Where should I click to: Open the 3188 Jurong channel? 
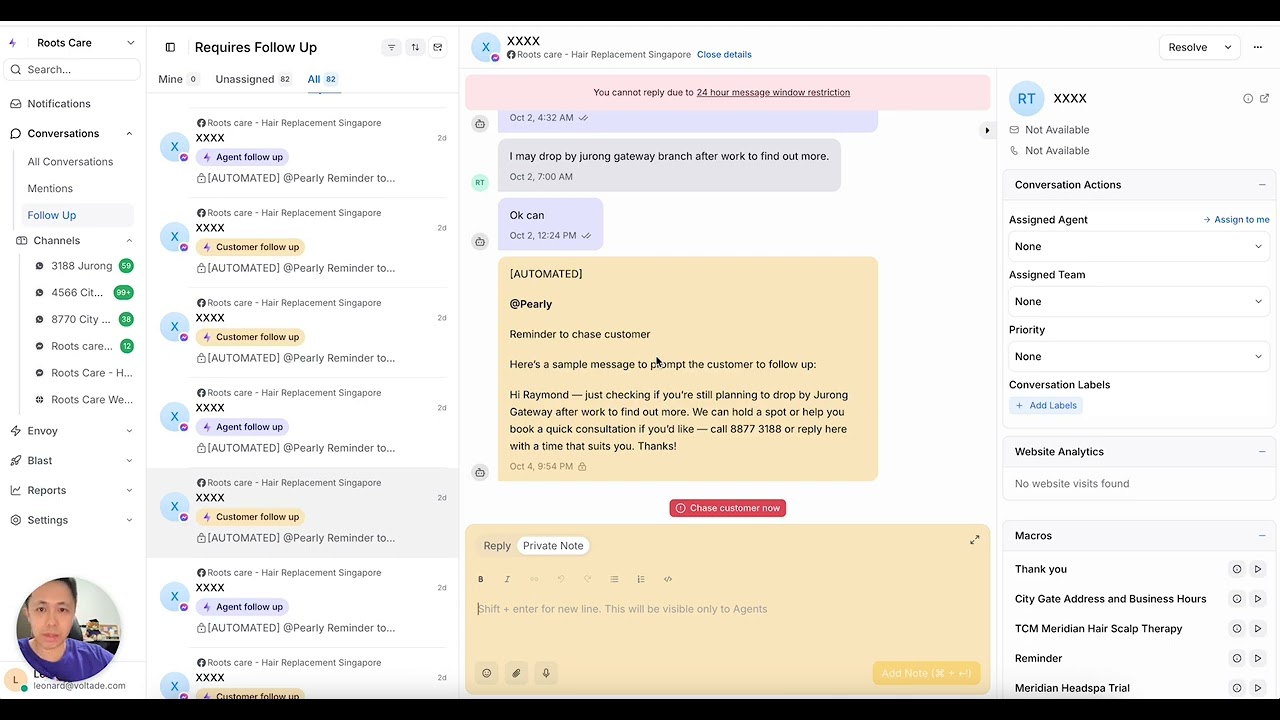pyautogui.click(x=83, y=266)
